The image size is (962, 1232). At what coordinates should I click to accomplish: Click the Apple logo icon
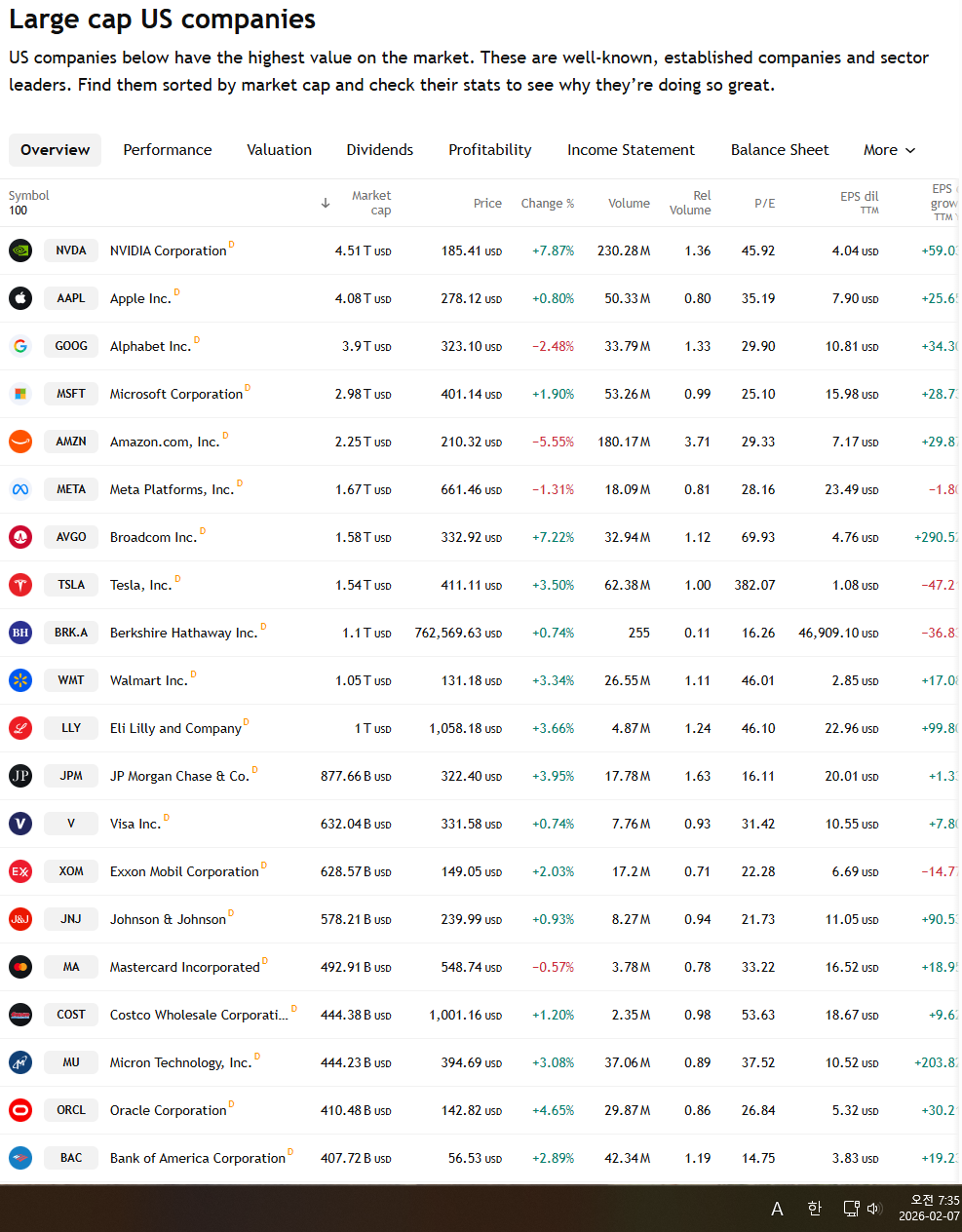click(x=20, y=298)
